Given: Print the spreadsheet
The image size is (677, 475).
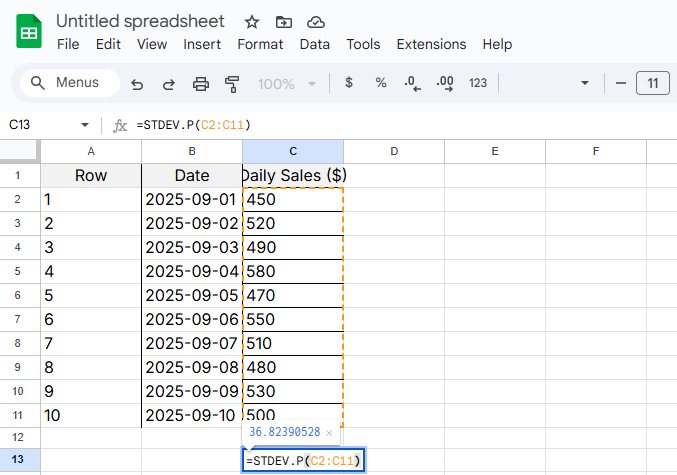Looking at the screenshot, I should pyautogui.click(x=201, y=84).
